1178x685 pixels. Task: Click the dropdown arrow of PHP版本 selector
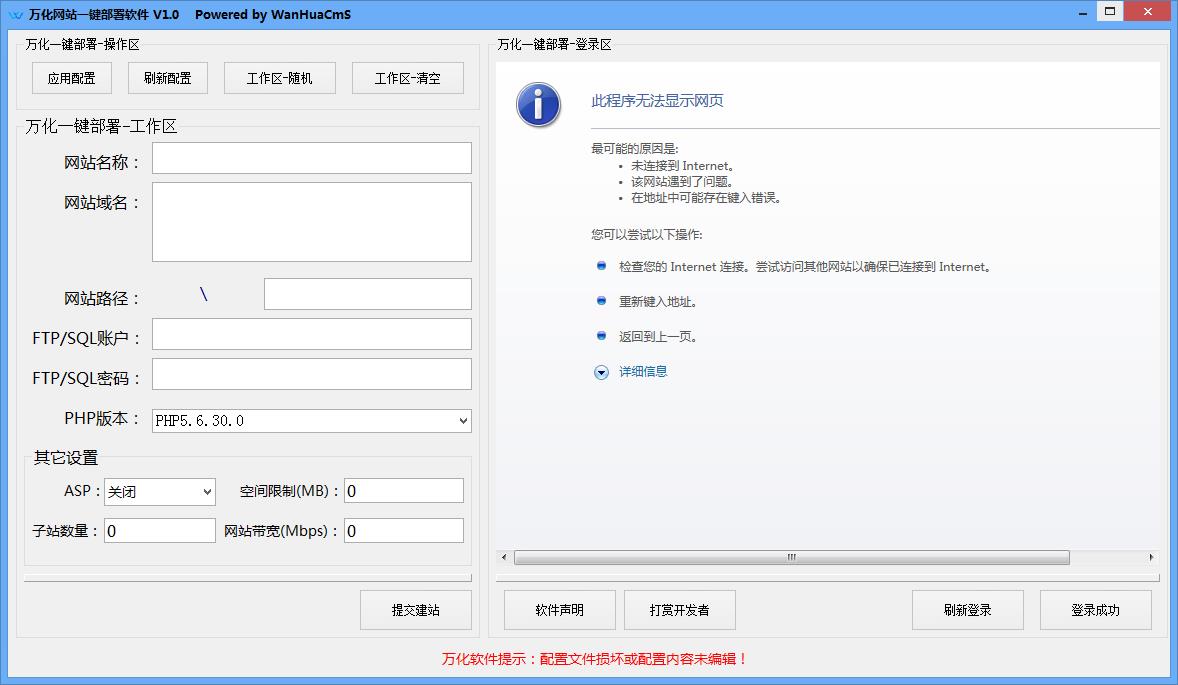[x=463, y=420]
